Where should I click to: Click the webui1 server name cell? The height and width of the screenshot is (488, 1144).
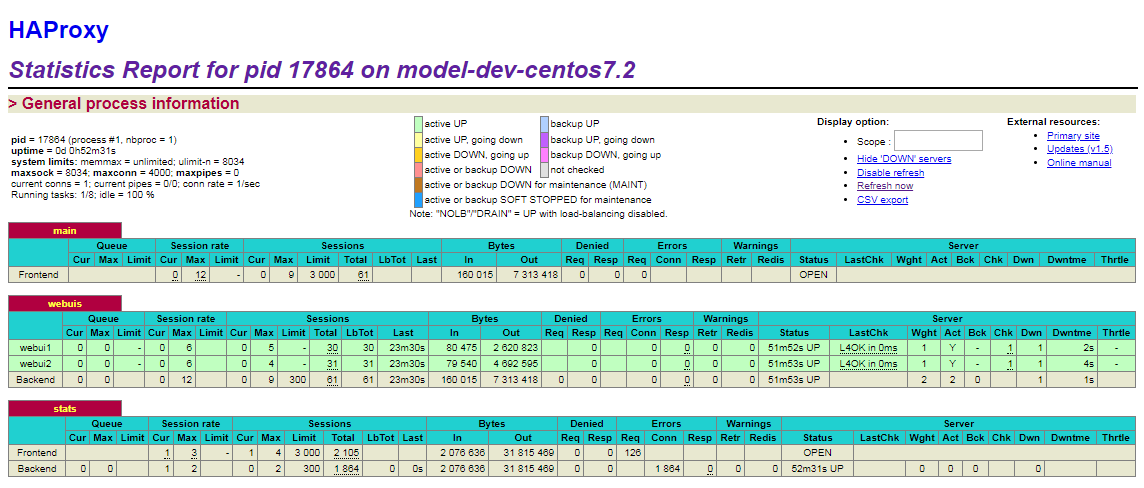[x=35, y=348]
